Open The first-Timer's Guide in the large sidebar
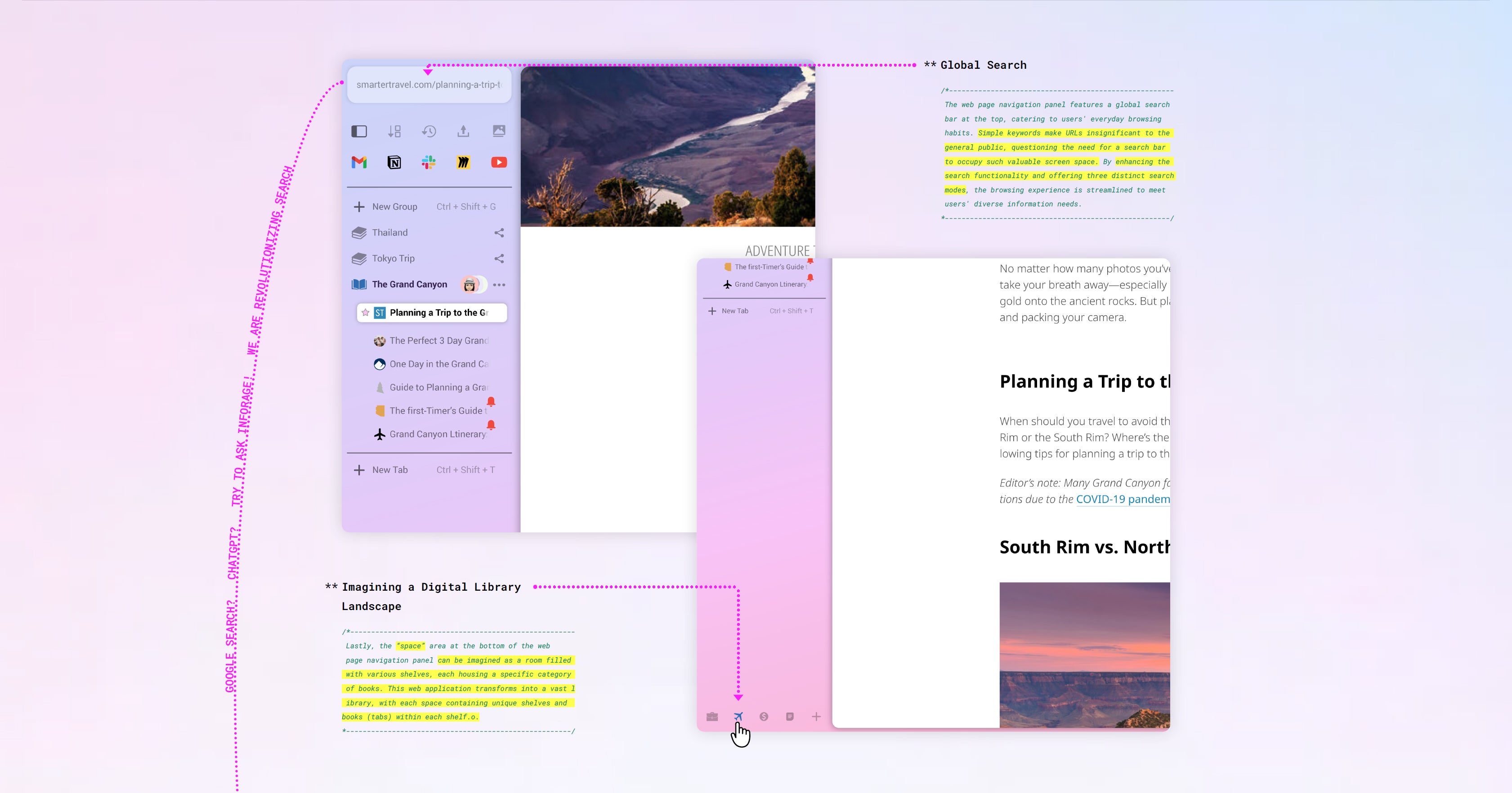 (x=432, y=411)
